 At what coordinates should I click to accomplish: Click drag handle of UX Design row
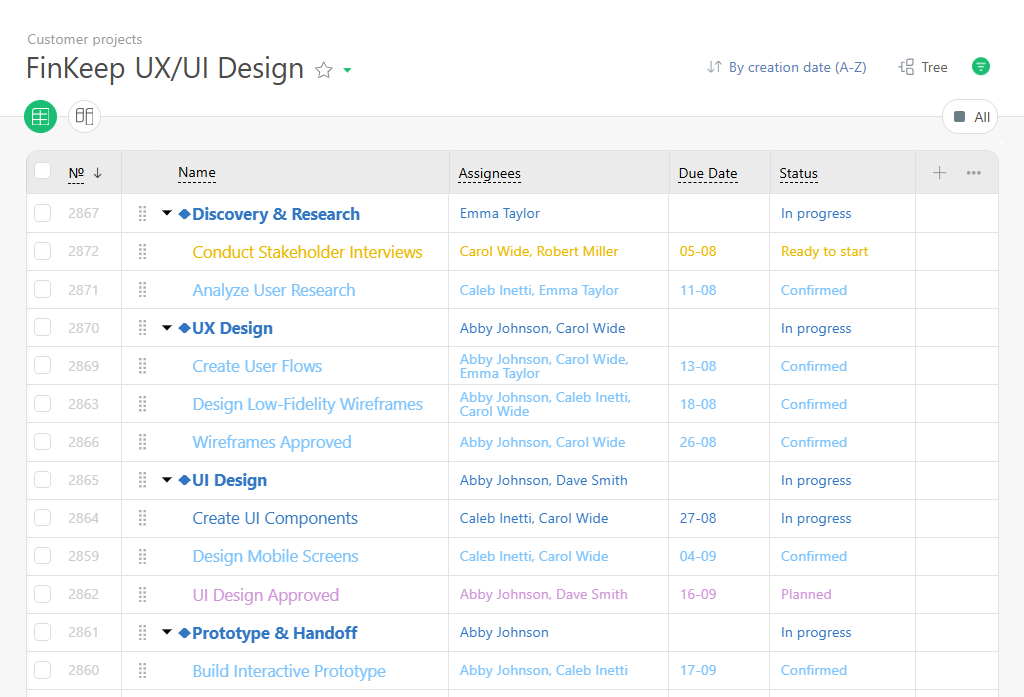coord(142,328)
